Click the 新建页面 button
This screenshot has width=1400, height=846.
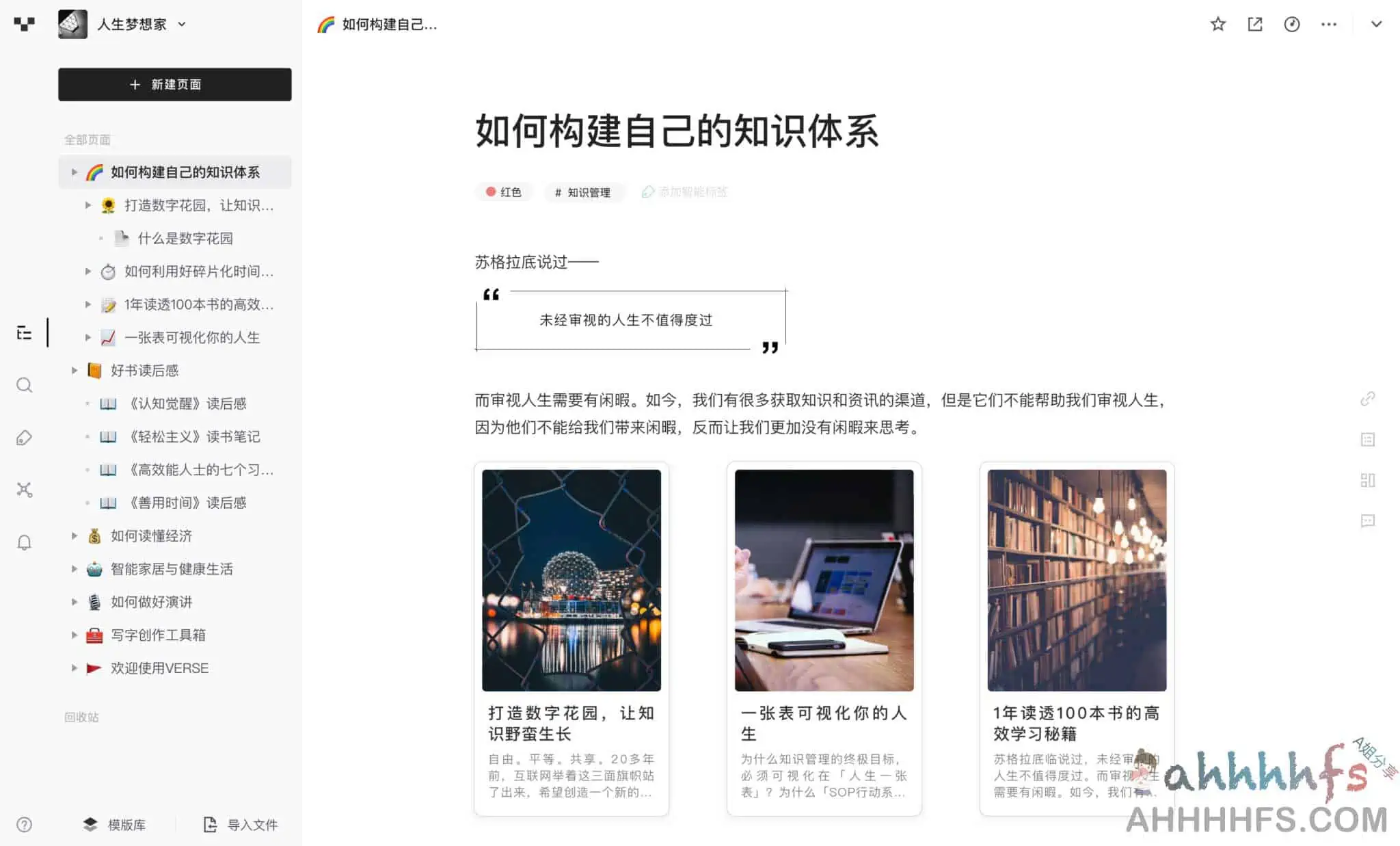[174, 84]
